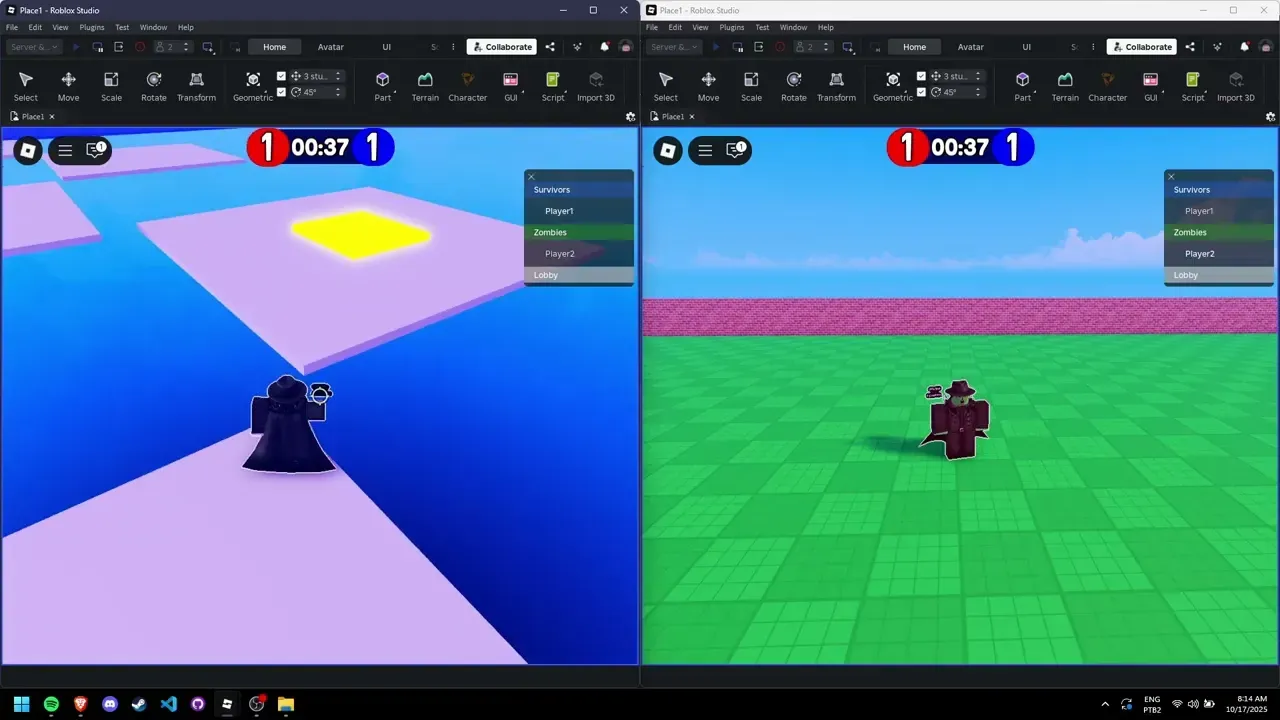Select the Select tool in left window
1280x720 pixels.
tap(26, 86)
